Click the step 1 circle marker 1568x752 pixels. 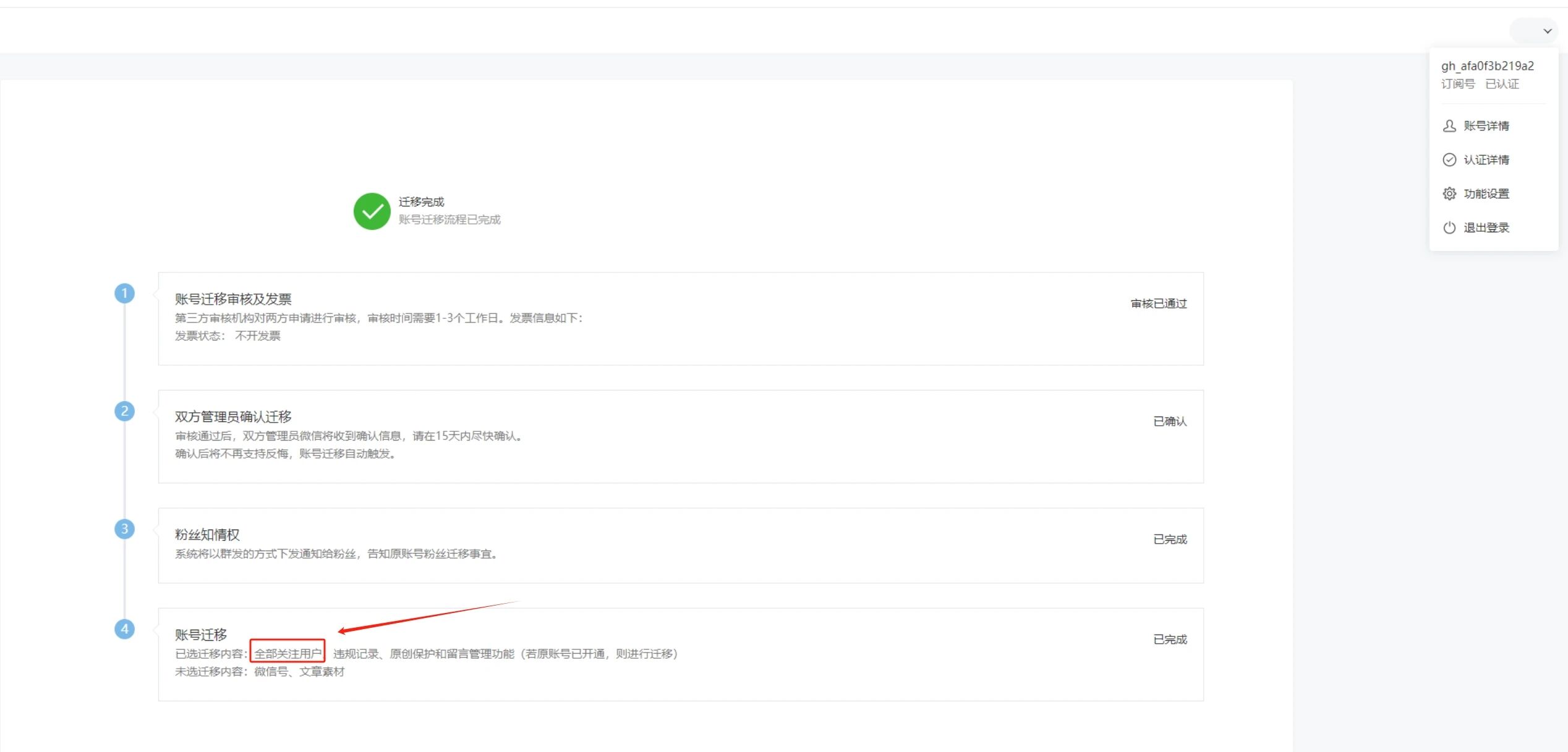[124, 293]
